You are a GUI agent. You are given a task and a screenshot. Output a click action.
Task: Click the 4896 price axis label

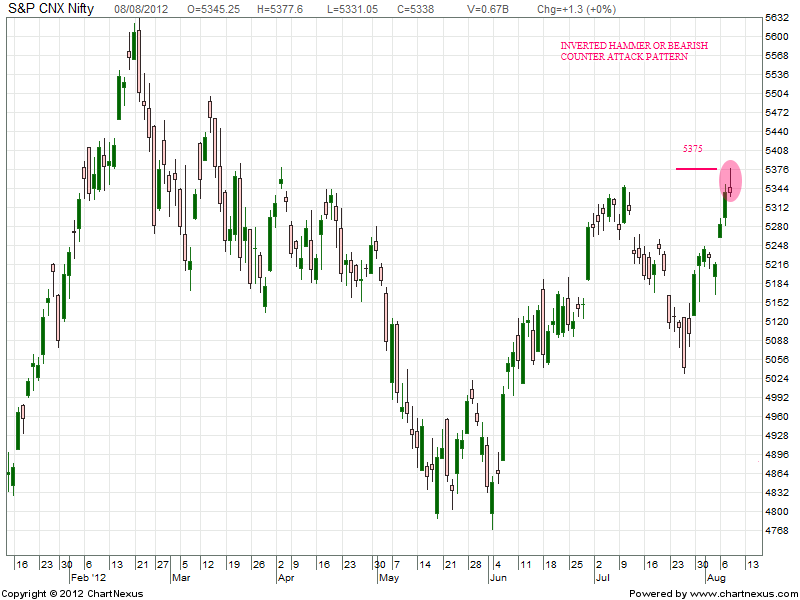point(777,455)
